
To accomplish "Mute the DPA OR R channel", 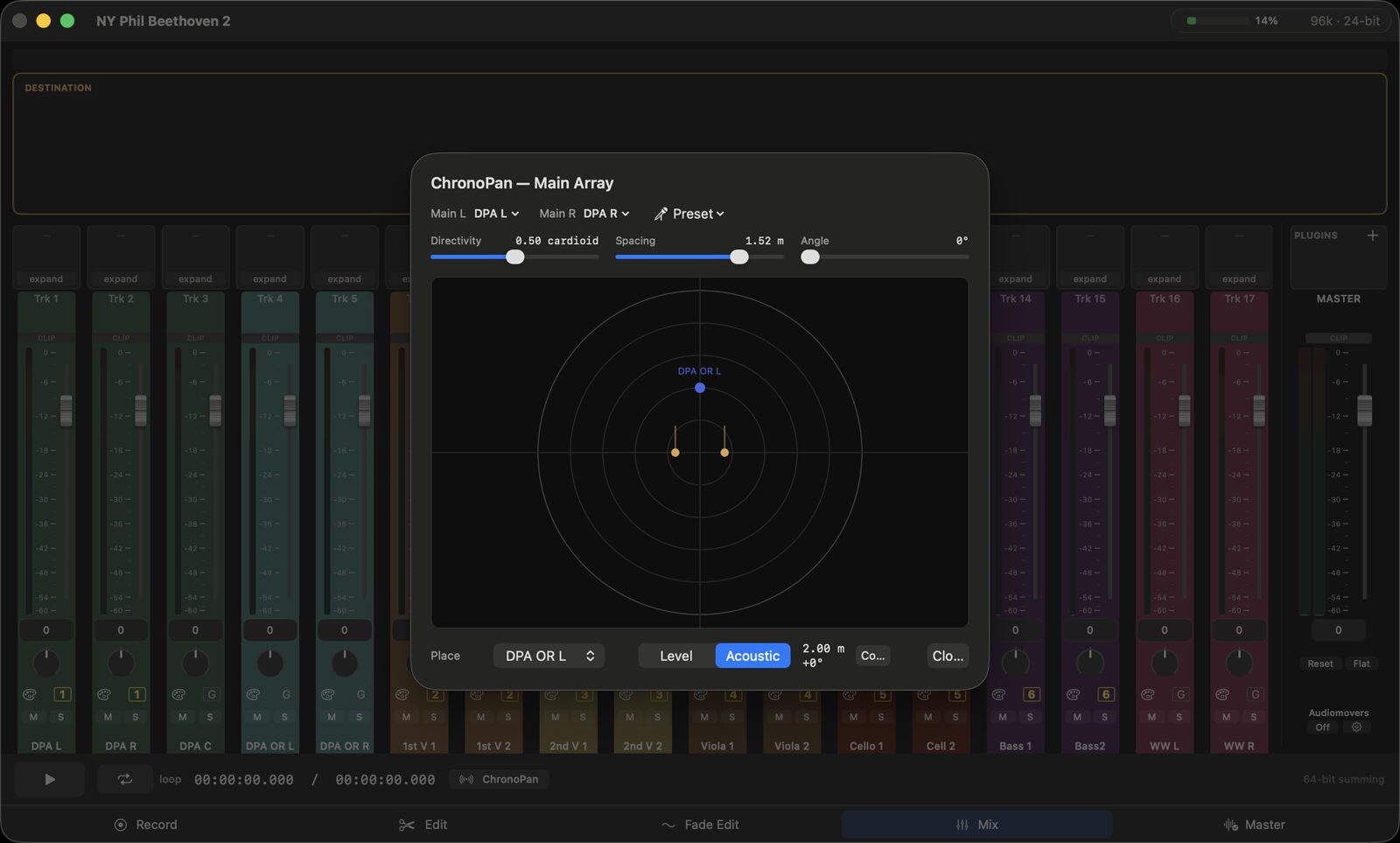I will tap(332, 717).
